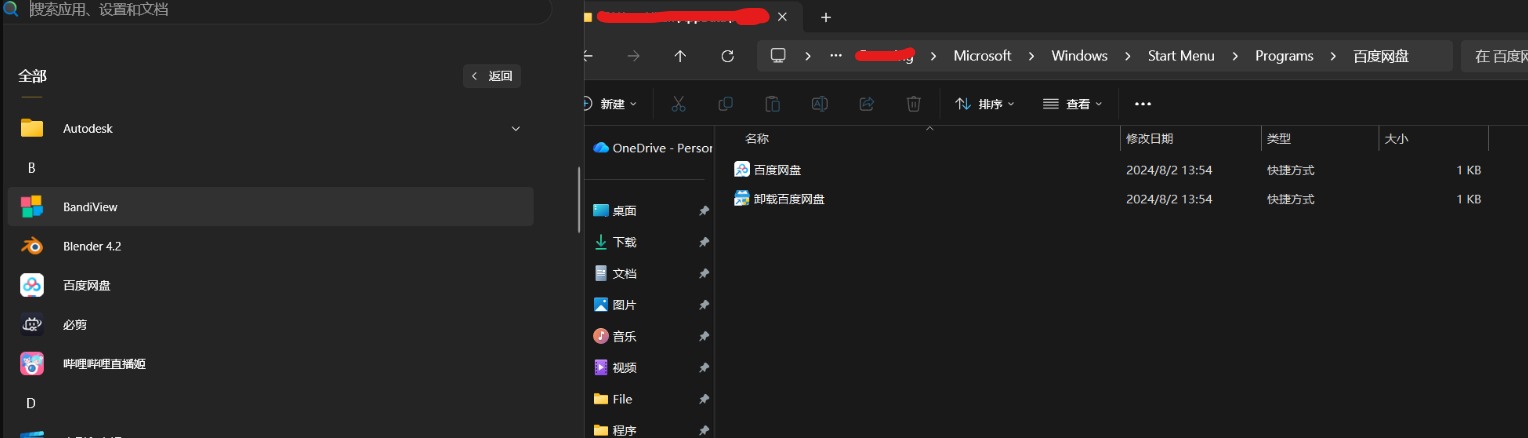Click the 百度网盘 breadcrumb segment

pyautogui.click(x=1381, y=56)
